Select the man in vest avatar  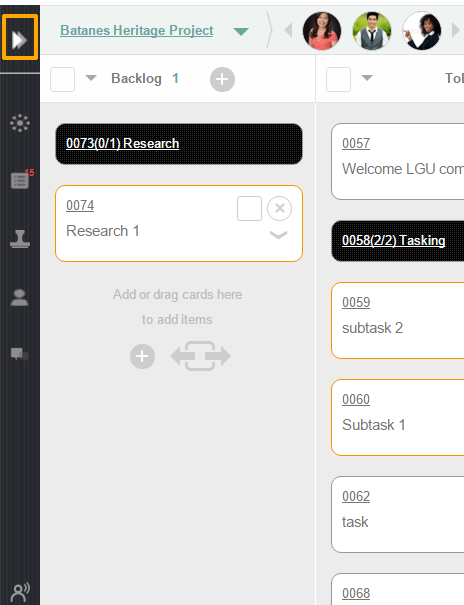click(x=372, y=31)
